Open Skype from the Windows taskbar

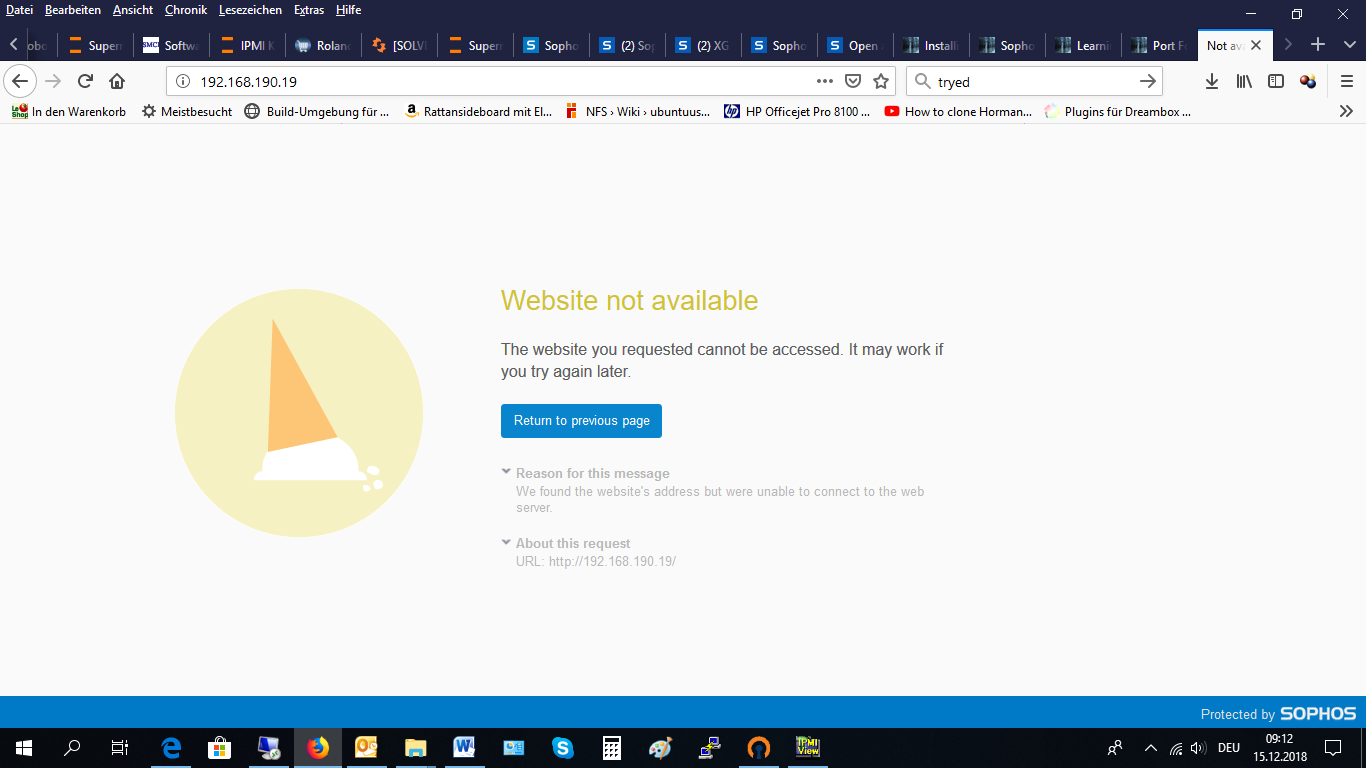point(563,747)
